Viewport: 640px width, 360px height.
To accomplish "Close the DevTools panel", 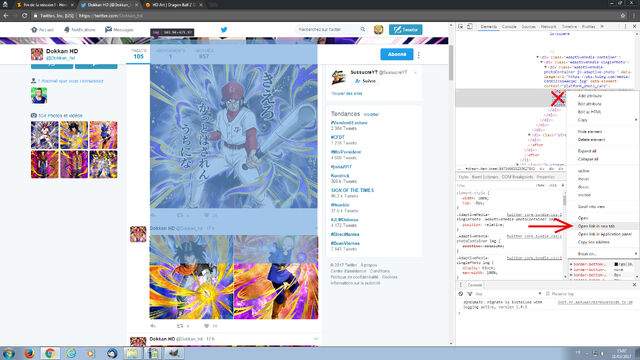I will (x=634, y=27).
